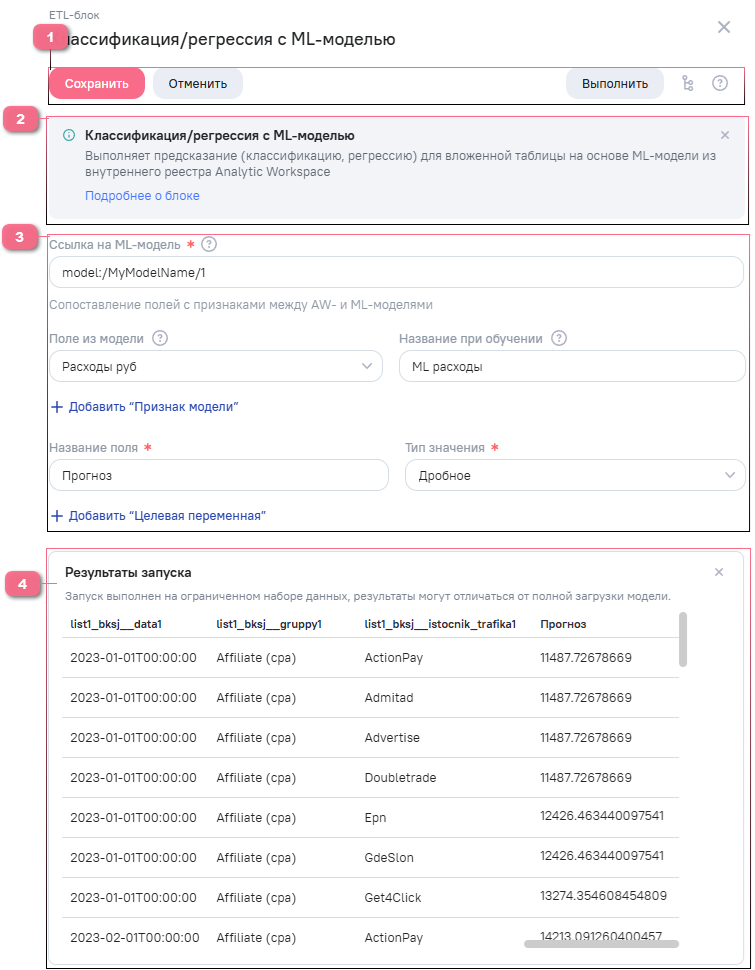Click help icon beside 'Название при обучении'
The width and height of the screenshot is (755, 970).
559,338
